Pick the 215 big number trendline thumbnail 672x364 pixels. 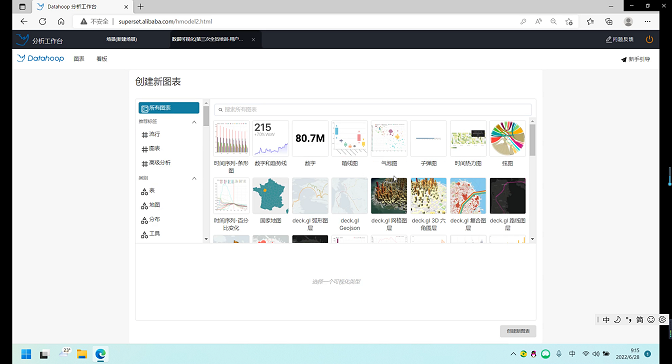271,138
